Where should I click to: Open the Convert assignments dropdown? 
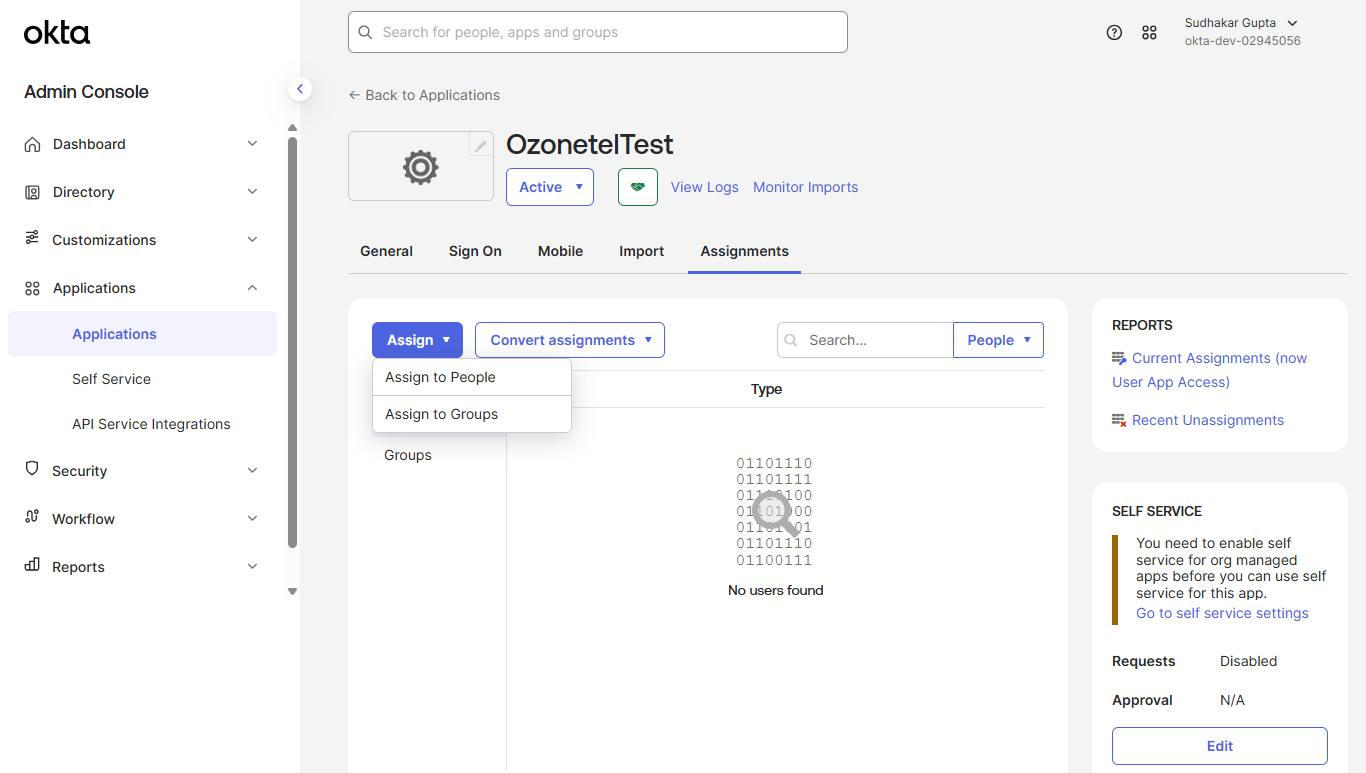pos(570,340)
